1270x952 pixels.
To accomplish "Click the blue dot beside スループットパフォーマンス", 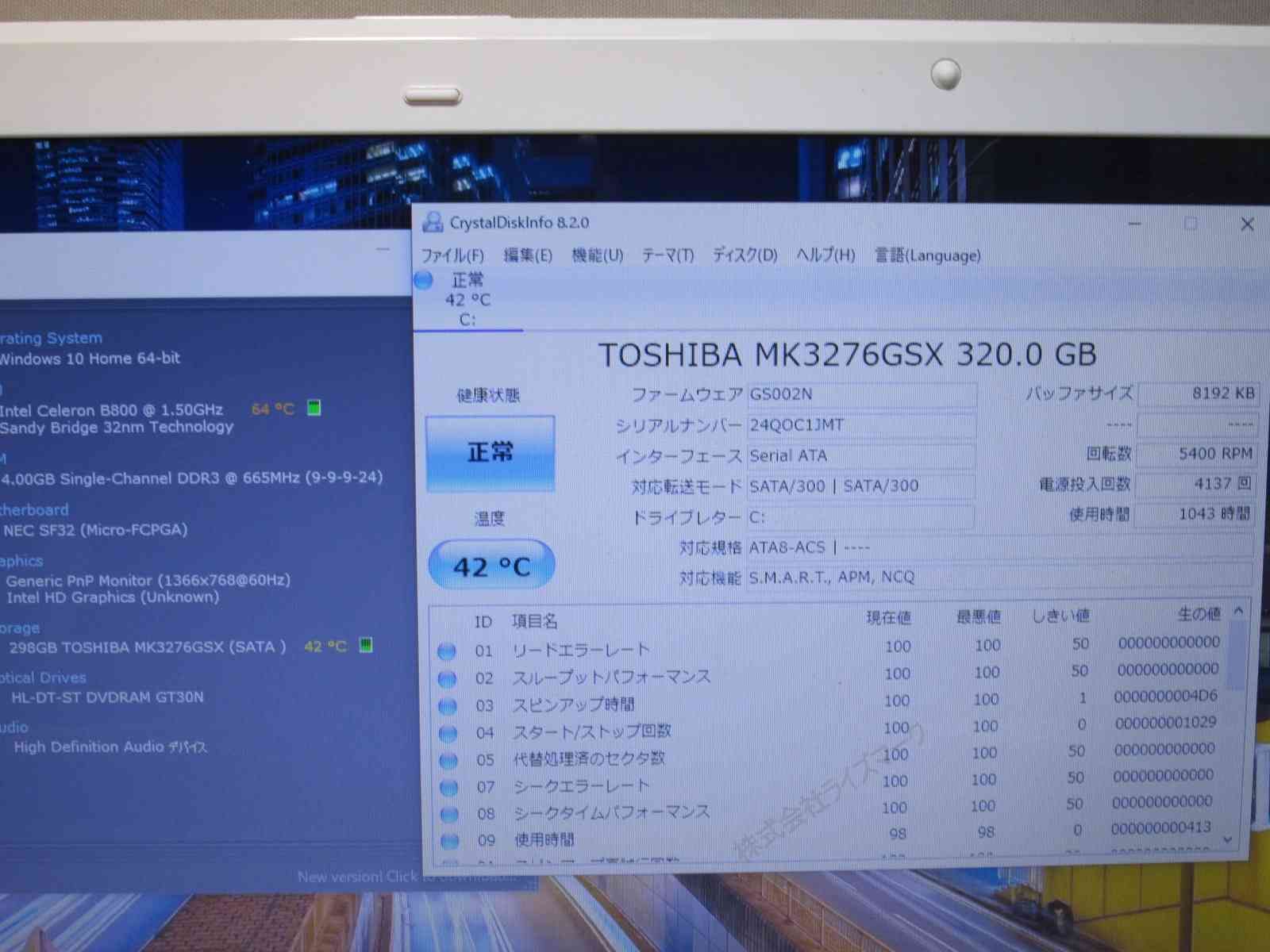I will click(448, 678).
